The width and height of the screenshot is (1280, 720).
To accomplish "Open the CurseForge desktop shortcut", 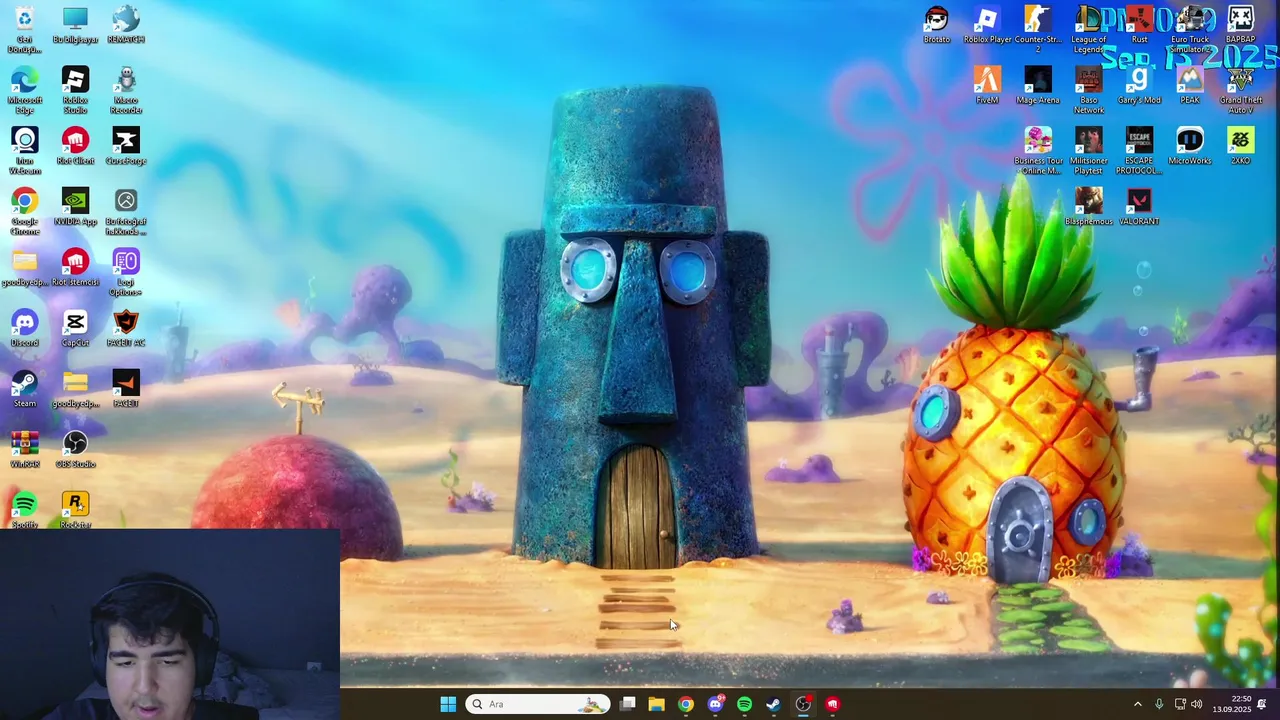I will (x=126, y=147).
